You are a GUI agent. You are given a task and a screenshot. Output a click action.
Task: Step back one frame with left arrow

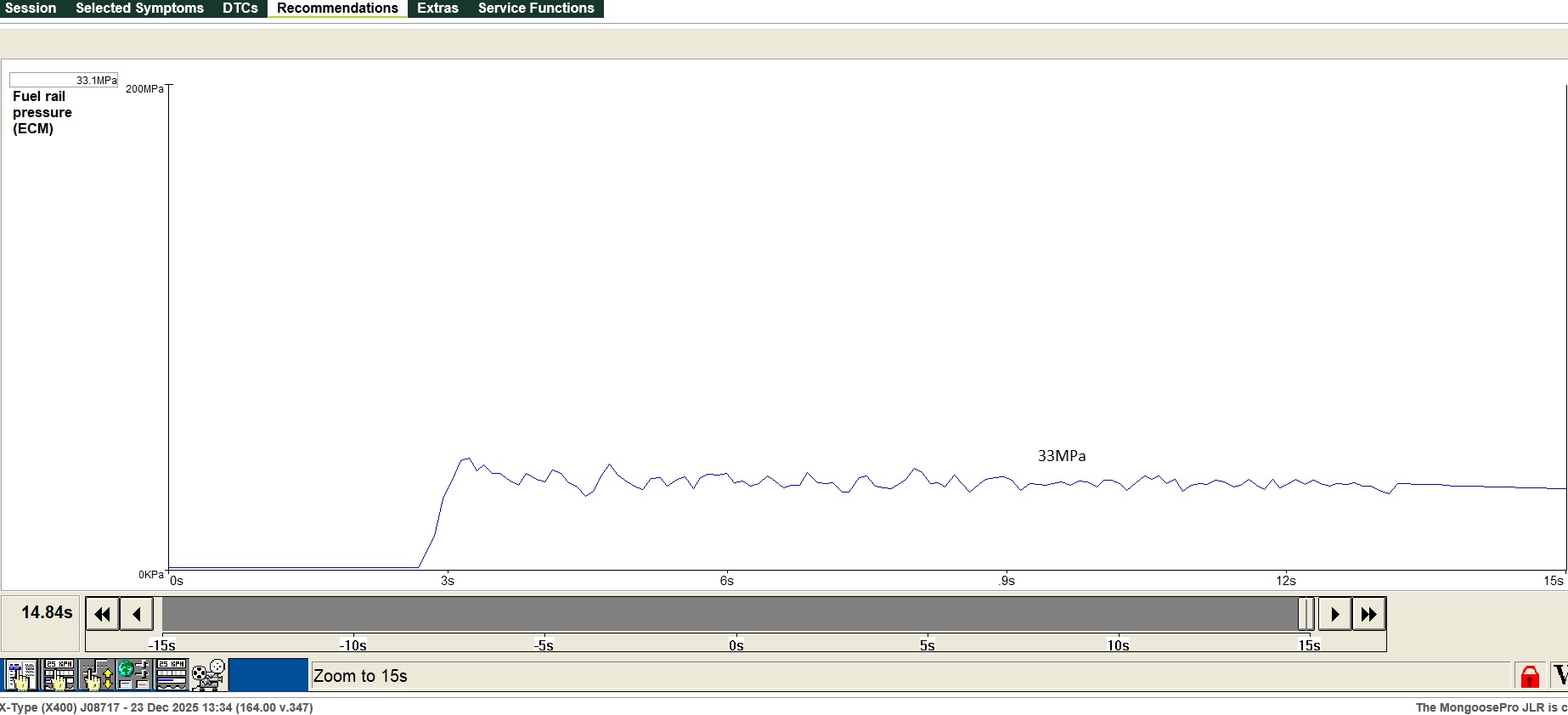point(137,614)
